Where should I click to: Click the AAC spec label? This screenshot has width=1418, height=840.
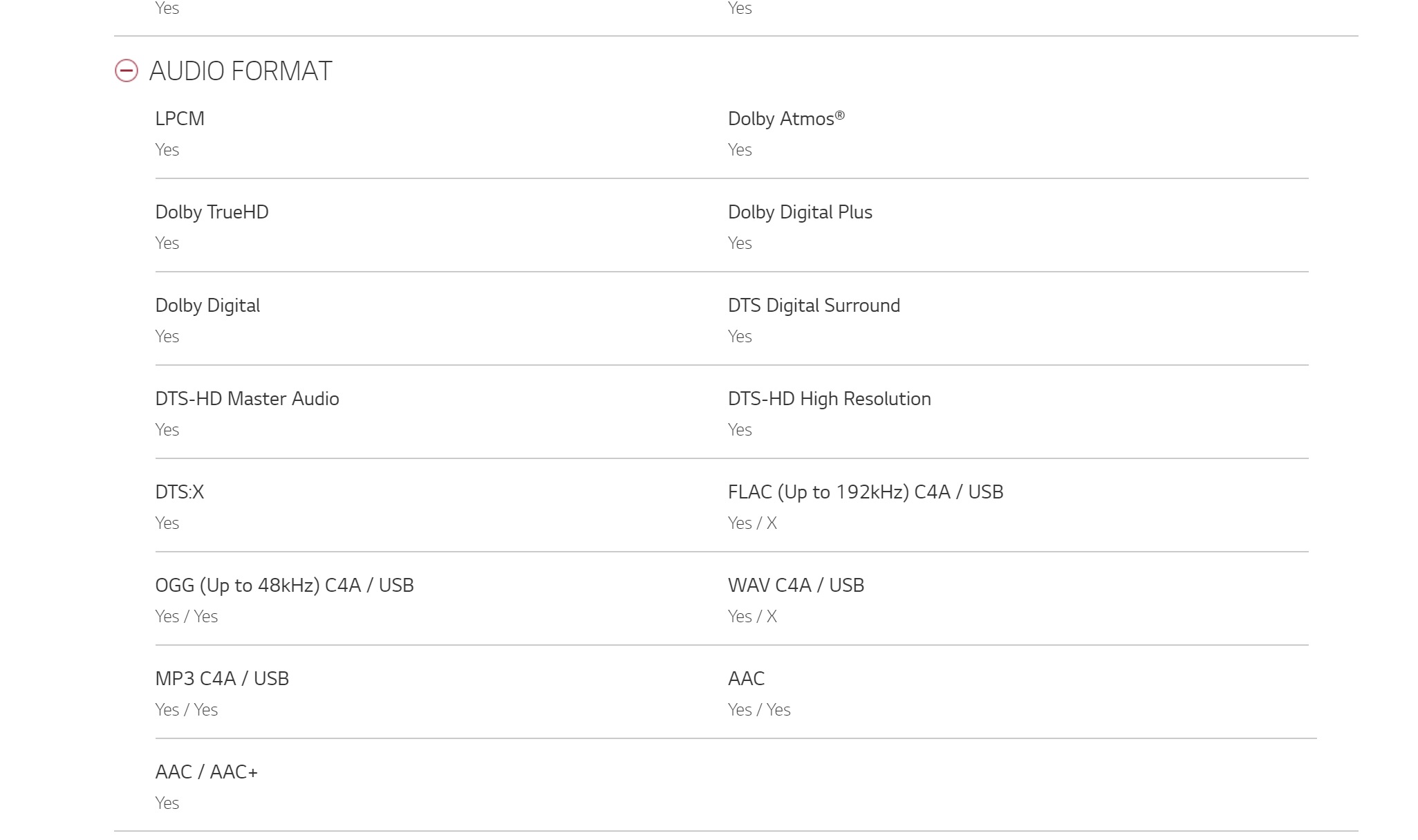[x=746, y=679]
